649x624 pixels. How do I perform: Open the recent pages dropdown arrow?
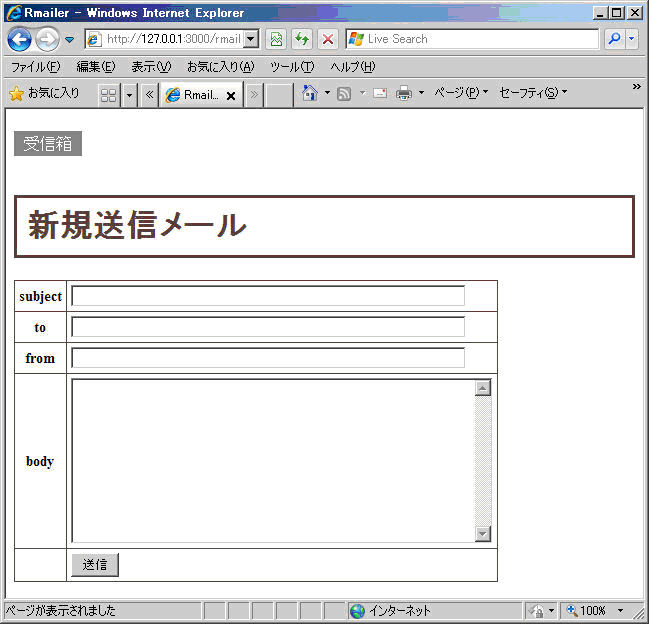(70, 40)
